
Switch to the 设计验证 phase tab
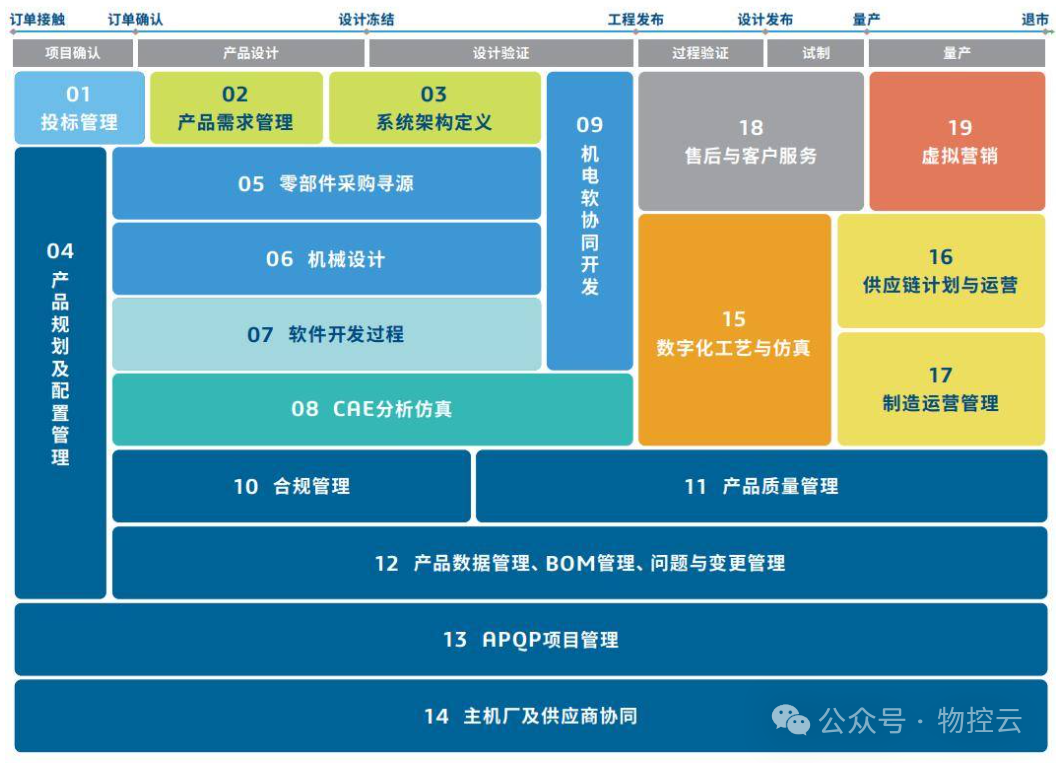coord(501,53)
